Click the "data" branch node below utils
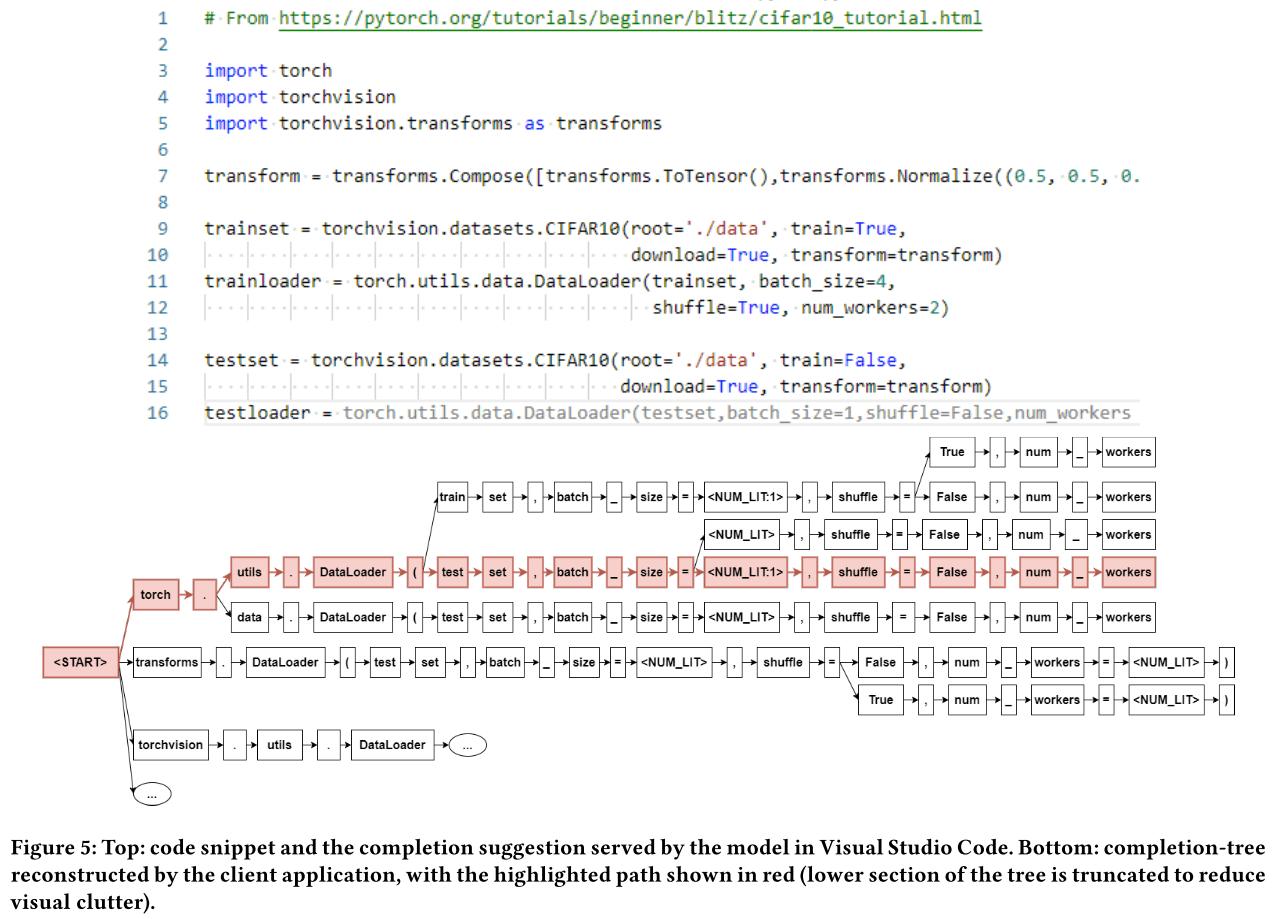 pyautogui.click(x=248, y=617)
